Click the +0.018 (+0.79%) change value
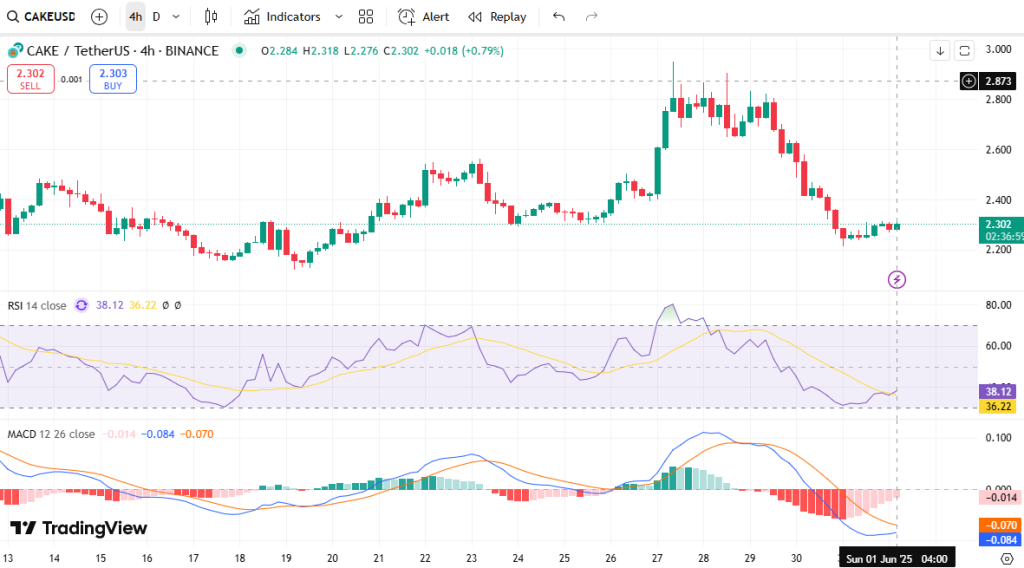Screen dimensions: 1024x568 (x=464, y=50)
